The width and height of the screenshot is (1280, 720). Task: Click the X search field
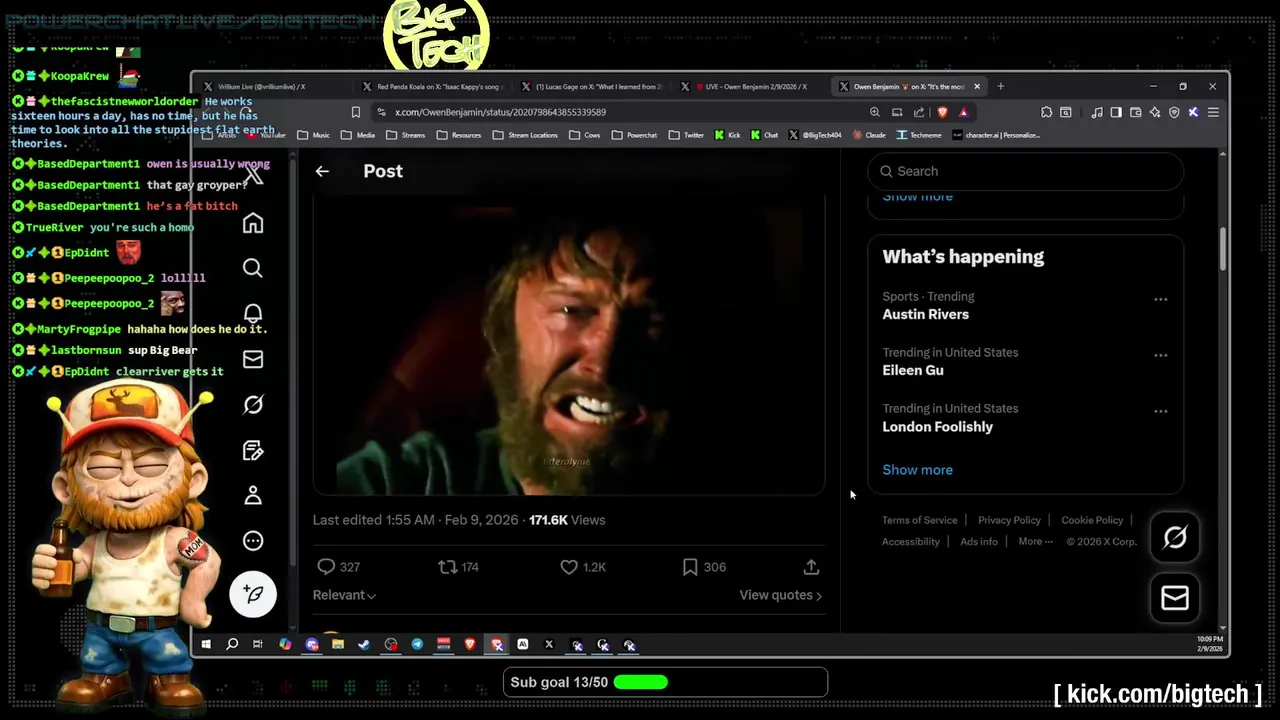click(x=1025, y=171)
